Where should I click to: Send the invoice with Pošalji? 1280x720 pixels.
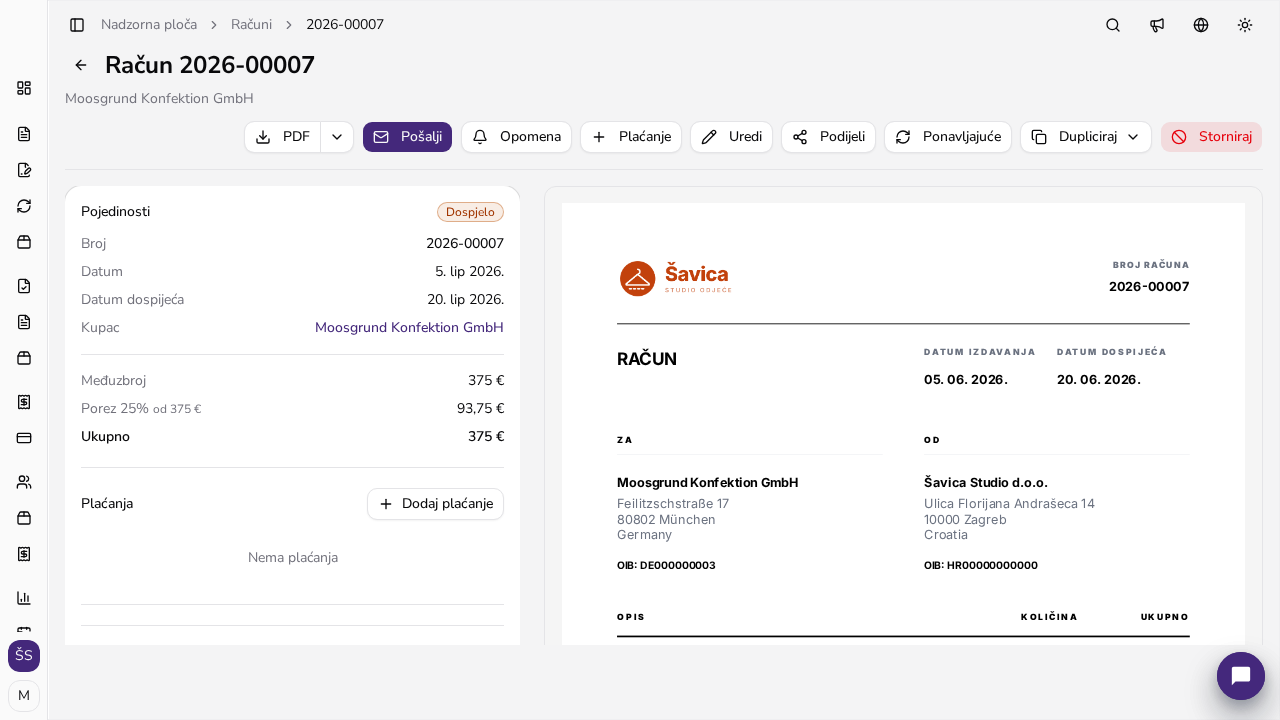(x=407, y=137)
